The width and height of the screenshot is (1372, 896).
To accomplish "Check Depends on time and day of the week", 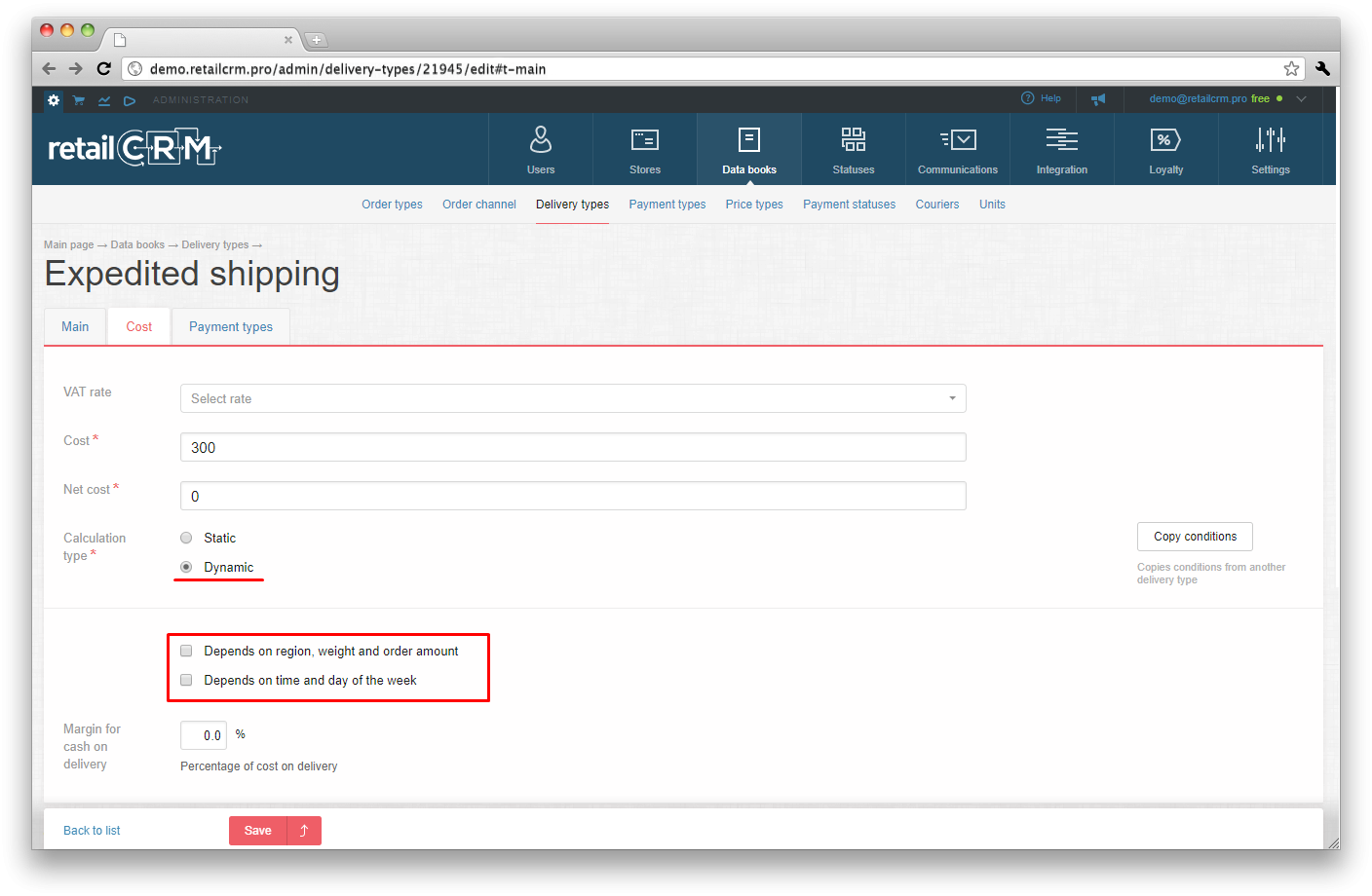I will tap(186, 680).
